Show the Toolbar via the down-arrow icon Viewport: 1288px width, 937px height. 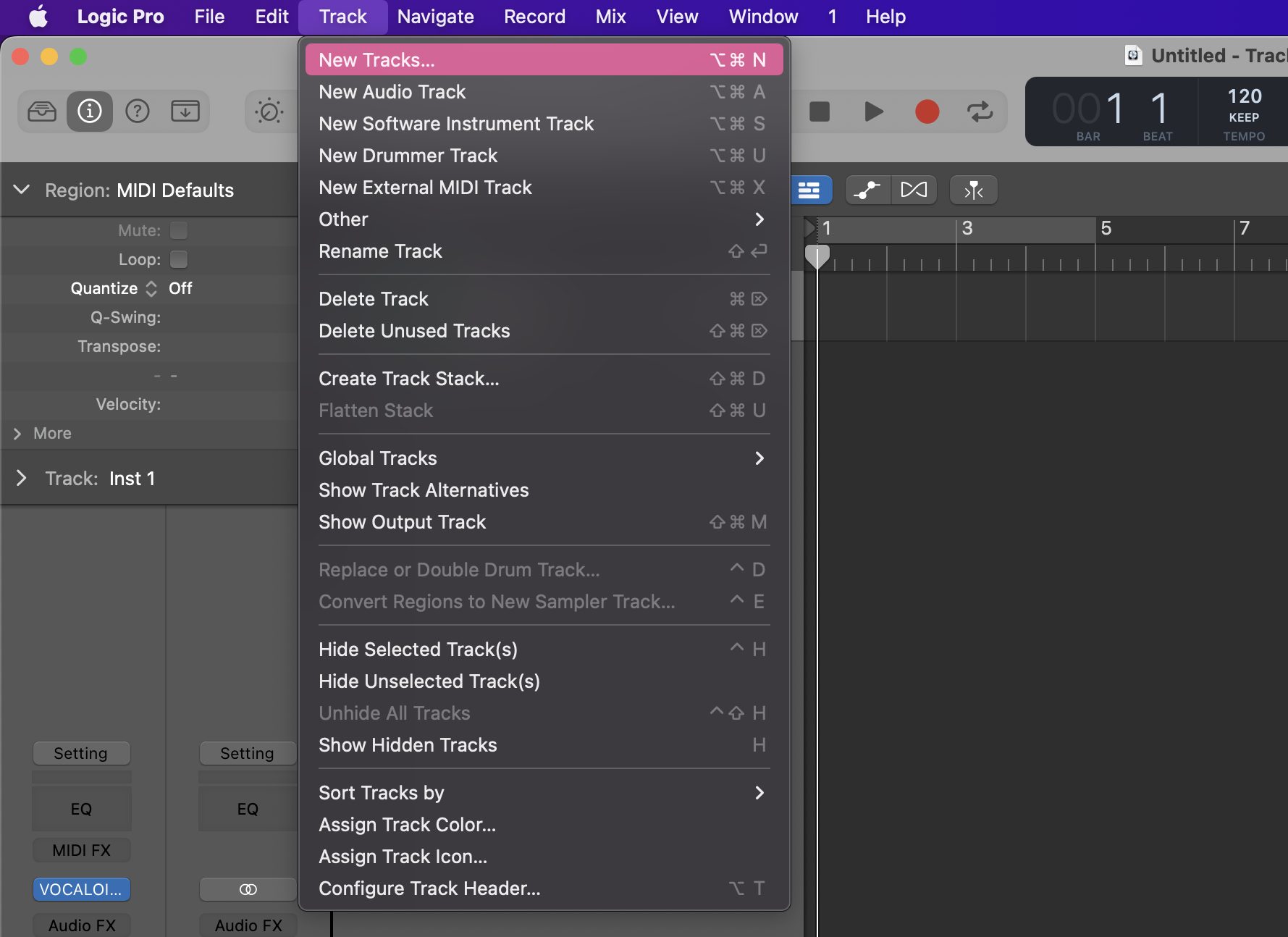(x=185, y=111)
